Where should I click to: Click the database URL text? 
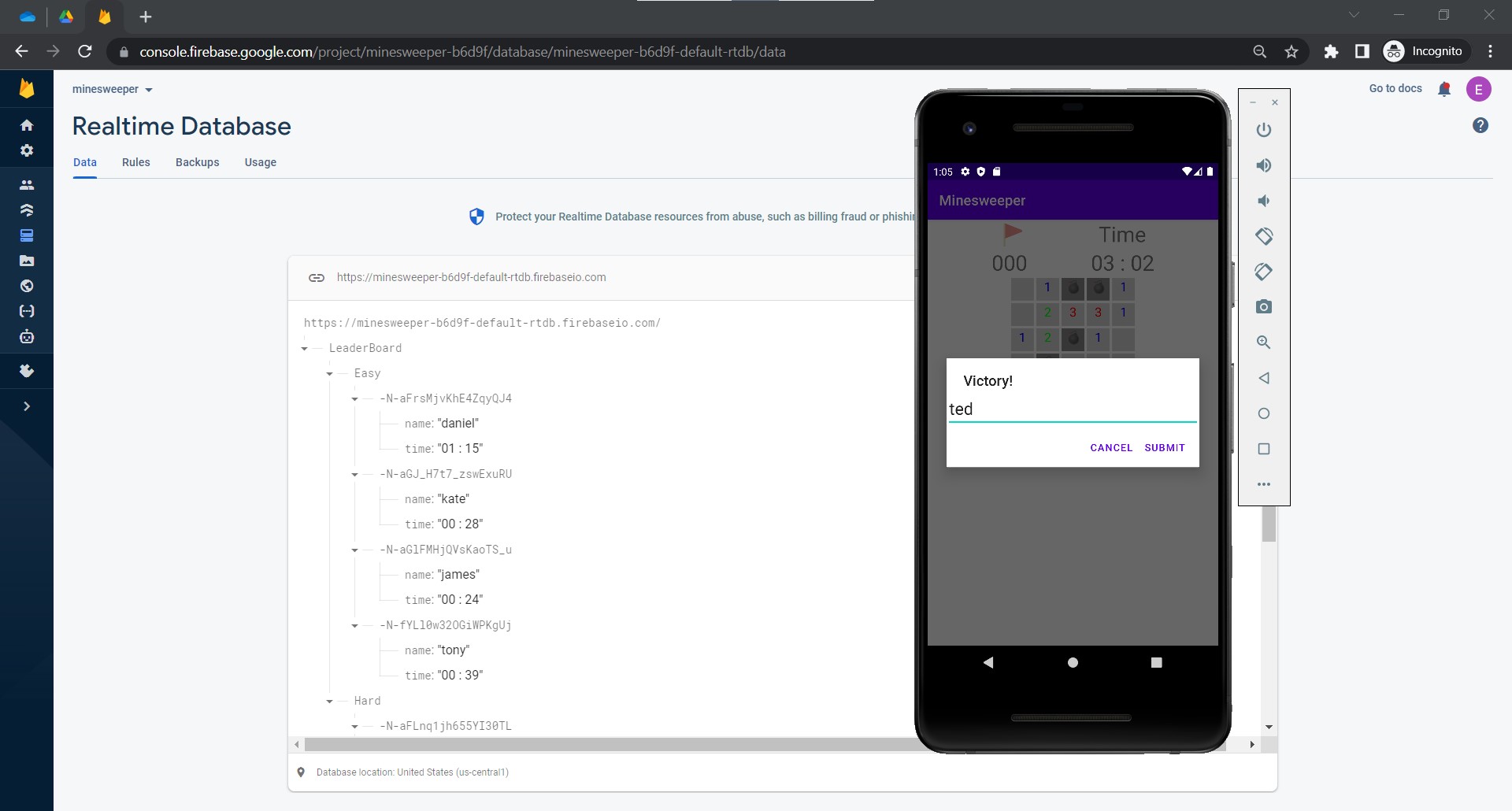click(x=472, y=277)
